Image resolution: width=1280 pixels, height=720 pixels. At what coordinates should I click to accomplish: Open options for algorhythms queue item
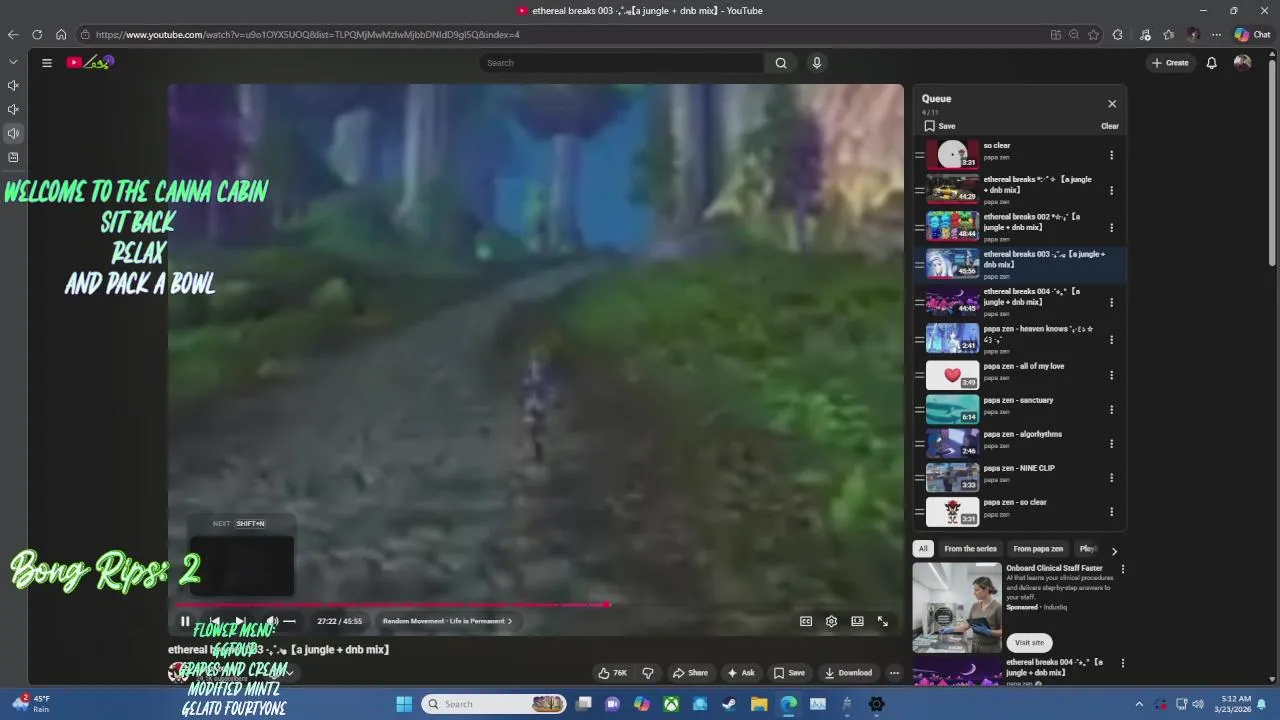1111,443
